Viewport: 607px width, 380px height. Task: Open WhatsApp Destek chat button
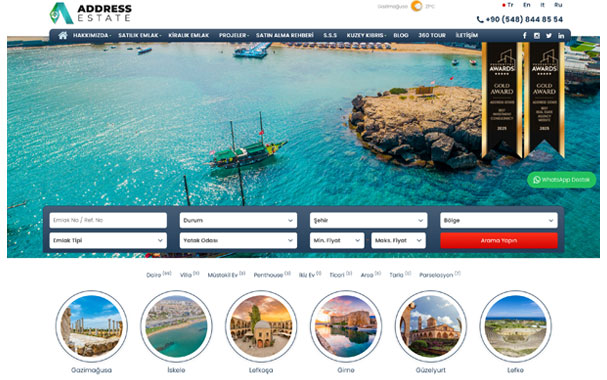point(561,180)
